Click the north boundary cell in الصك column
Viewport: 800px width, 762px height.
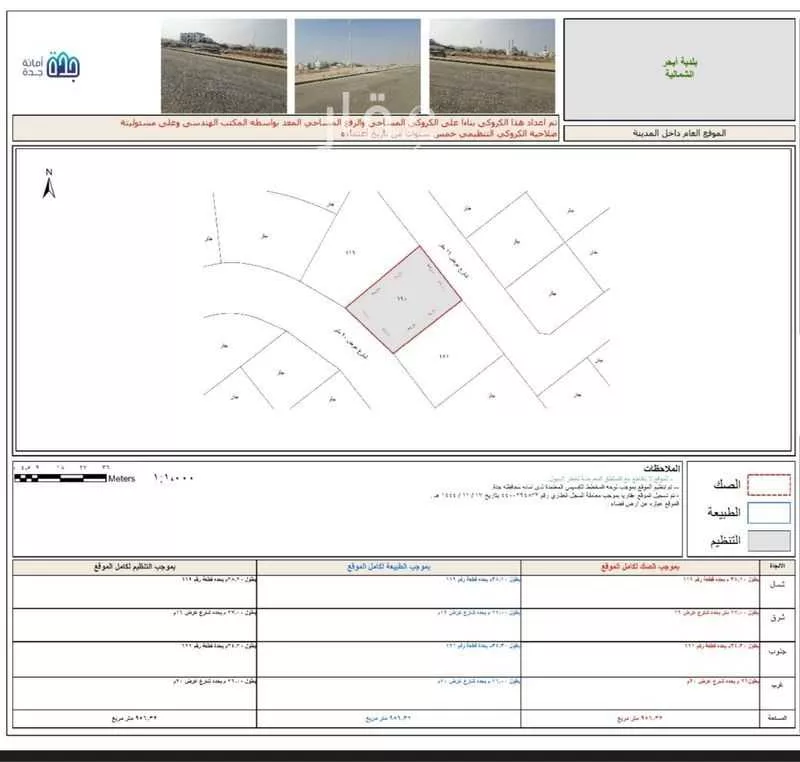click(x=640, y=592)
